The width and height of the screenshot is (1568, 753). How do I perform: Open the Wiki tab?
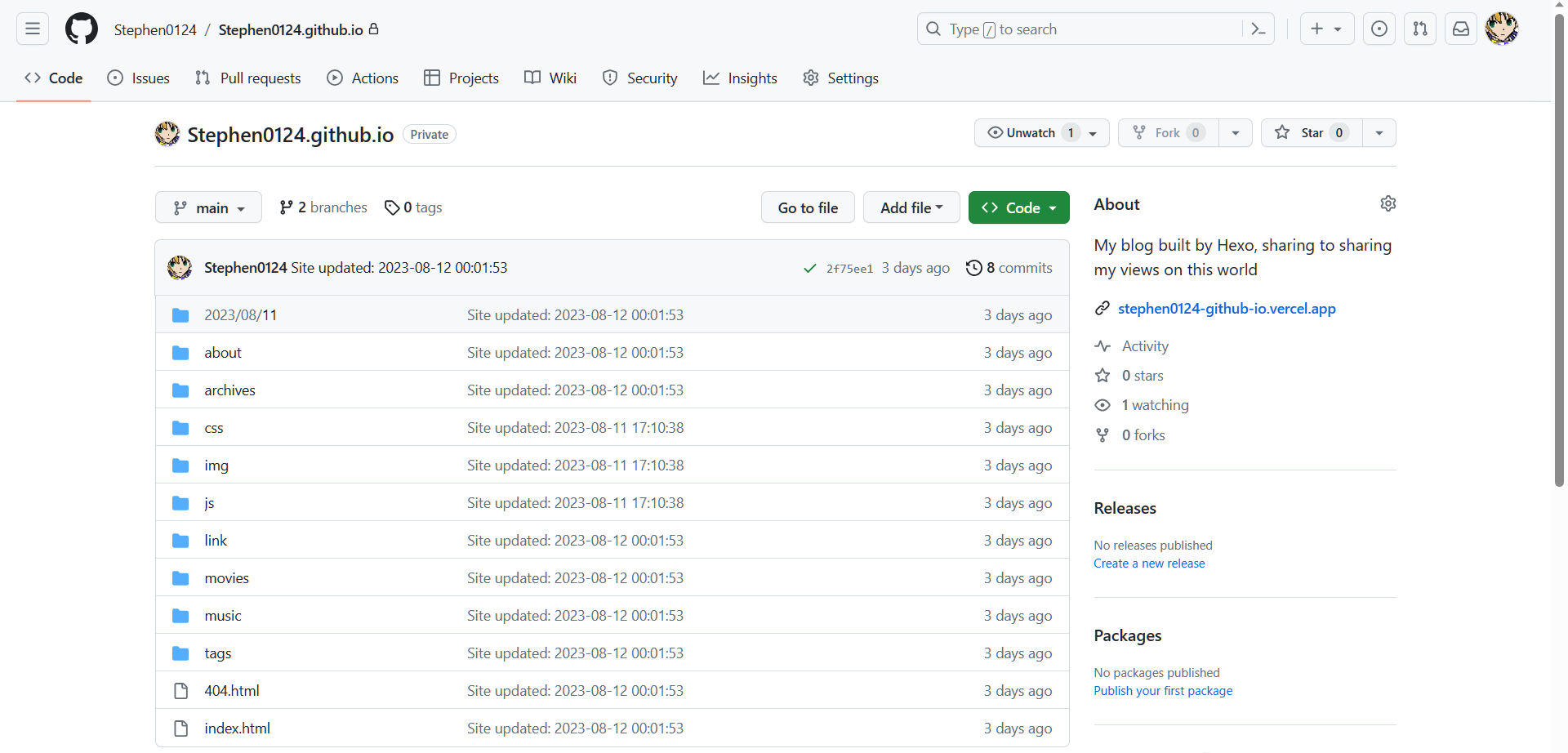550,78
